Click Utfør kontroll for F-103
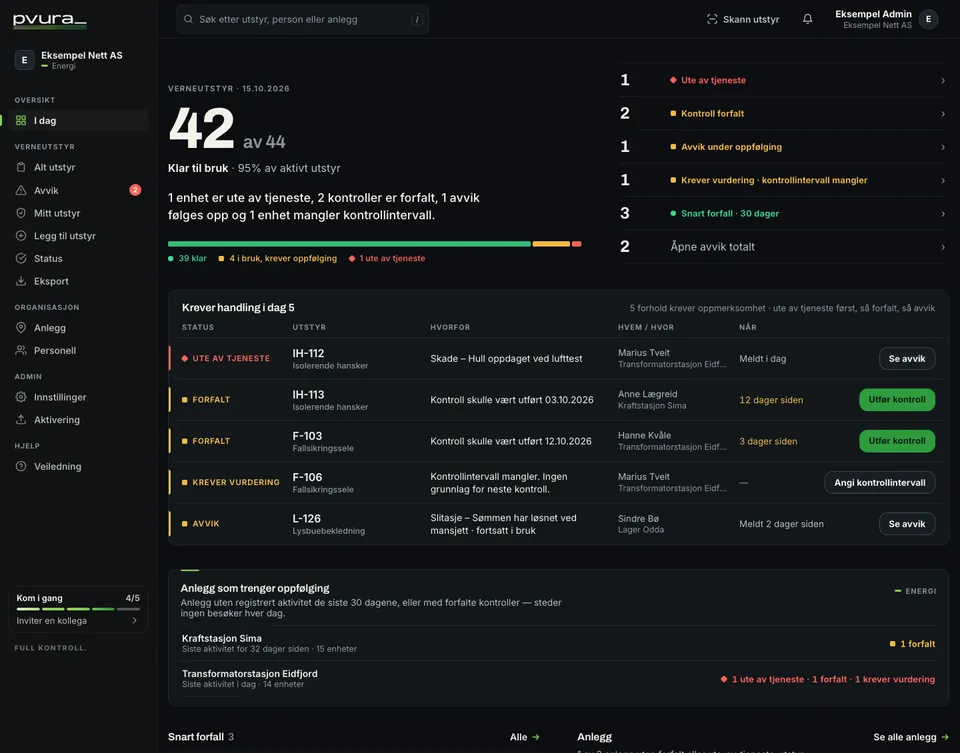The width and height of the screenshot is (960, 753). [x=897, y=441]
